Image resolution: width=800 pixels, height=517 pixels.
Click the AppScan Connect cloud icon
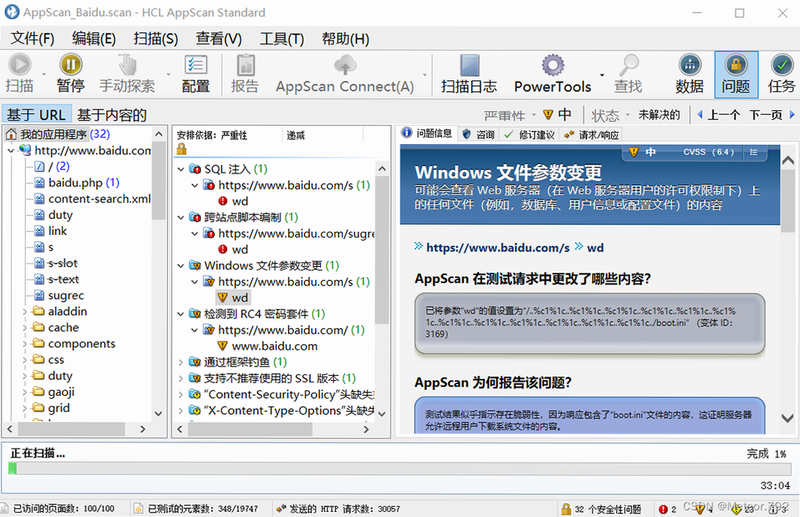click(x=345, y=65)
